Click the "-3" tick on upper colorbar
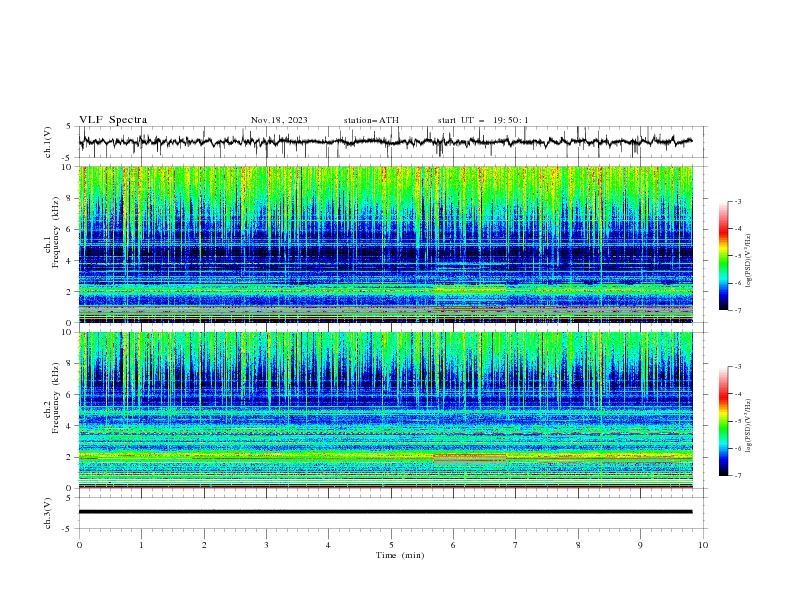The image size is (792, 612). click(x=738, y=201)
